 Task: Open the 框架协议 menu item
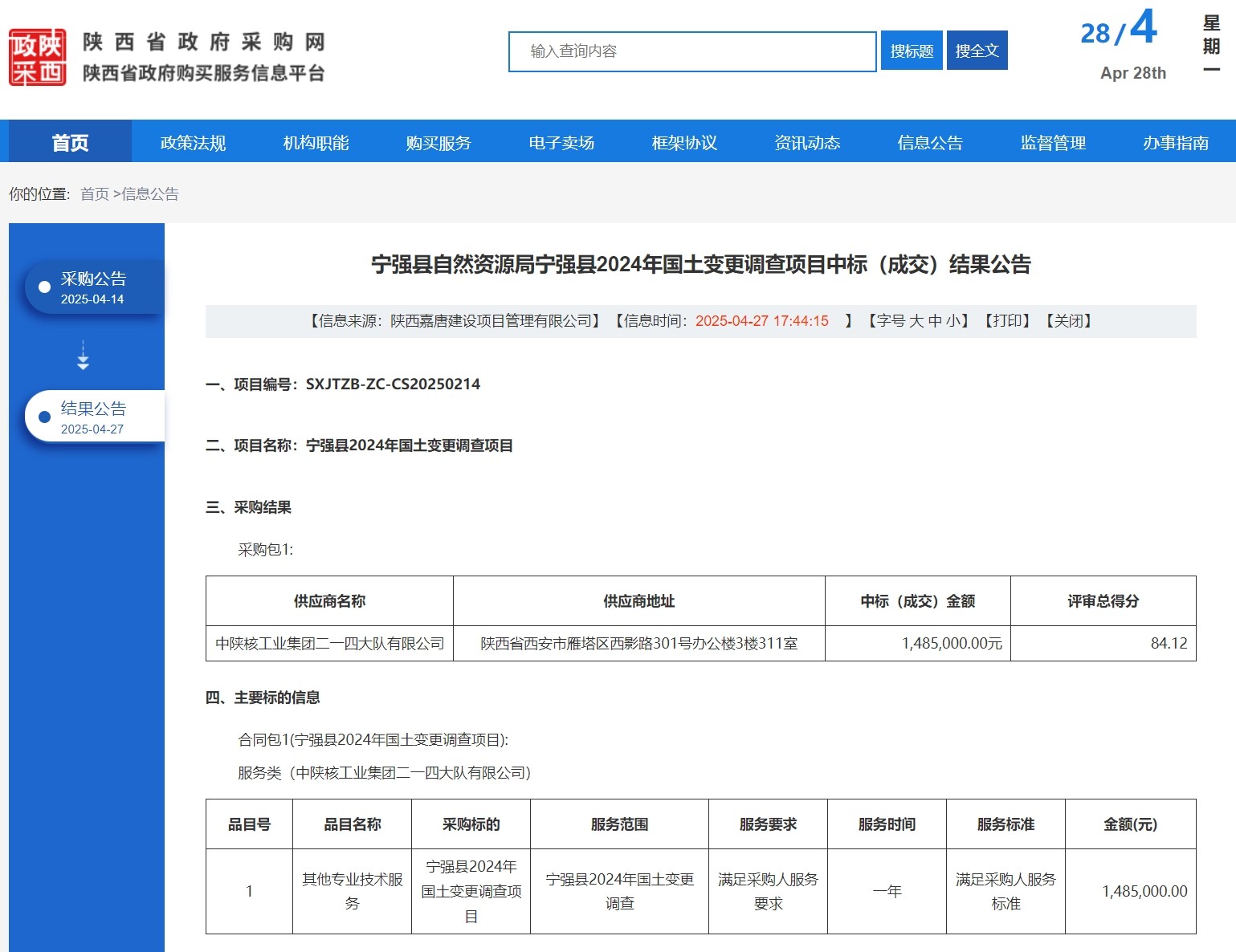coord(684,143)
